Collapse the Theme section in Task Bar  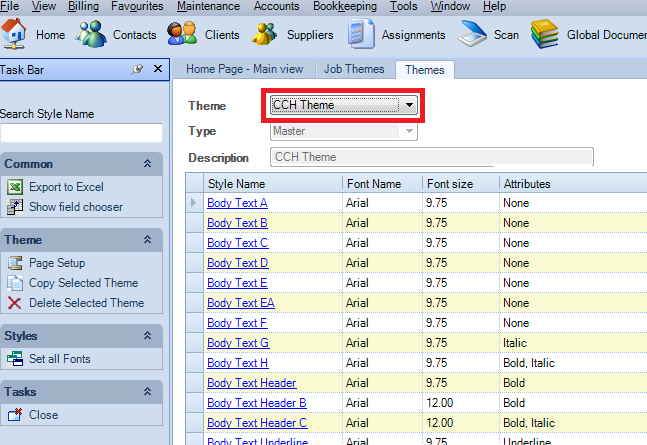[147, 239]
